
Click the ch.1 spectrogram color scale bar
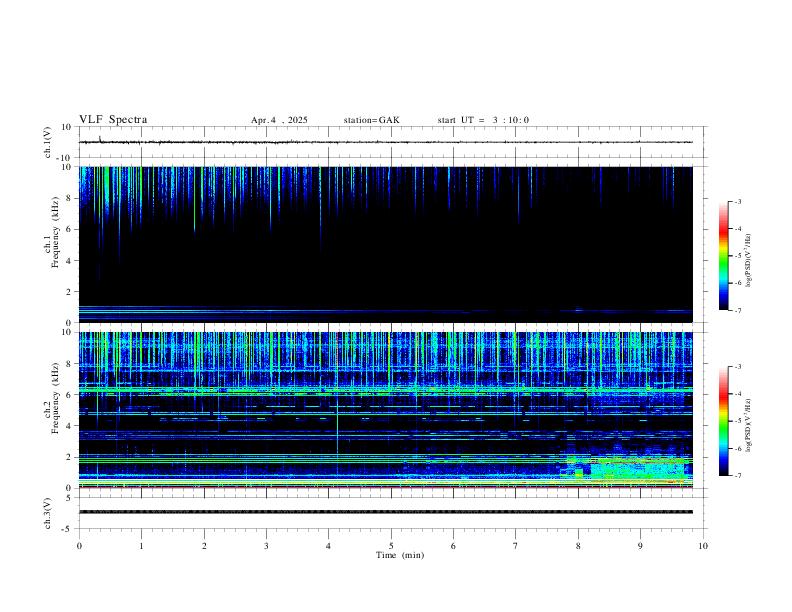click(x=723, y=256)
